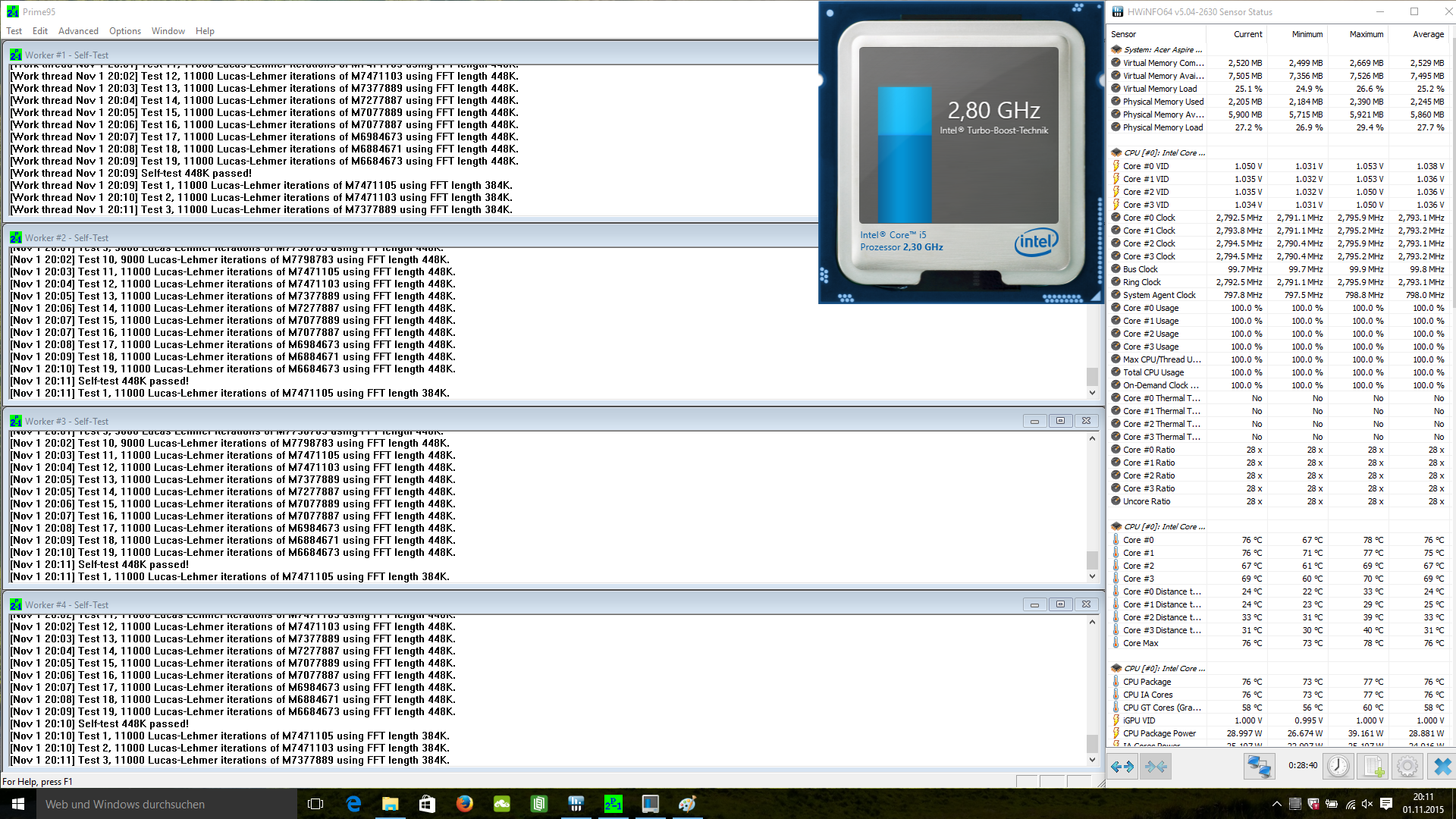Click HWiNFO expand sensor layout arrows button
Screen dimensions: 1456x819
(x=1122, y=767)
